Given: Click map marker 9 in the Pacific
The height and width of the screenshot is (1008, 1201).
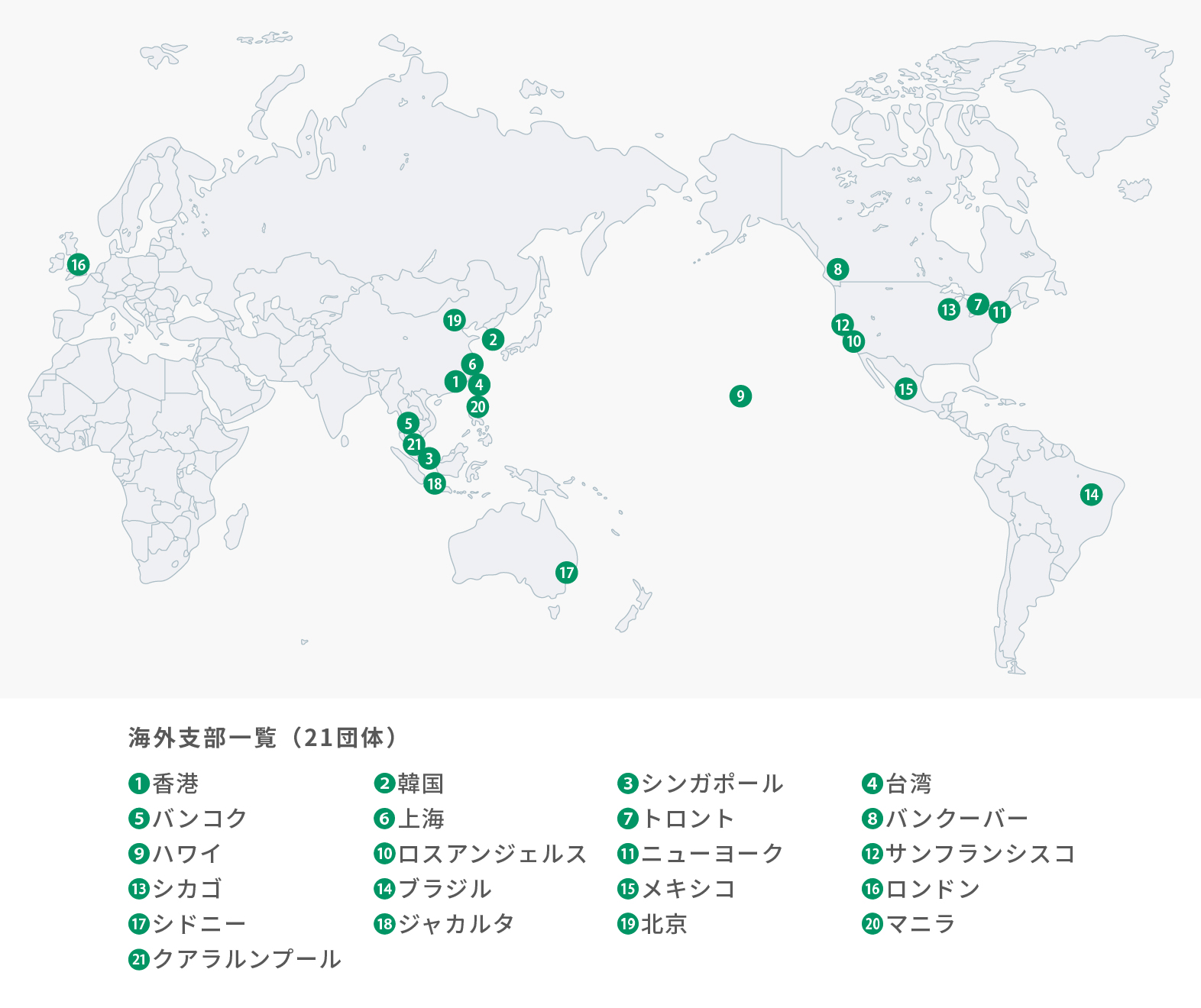Looking at the screenshot, I should tap(740, 396).
